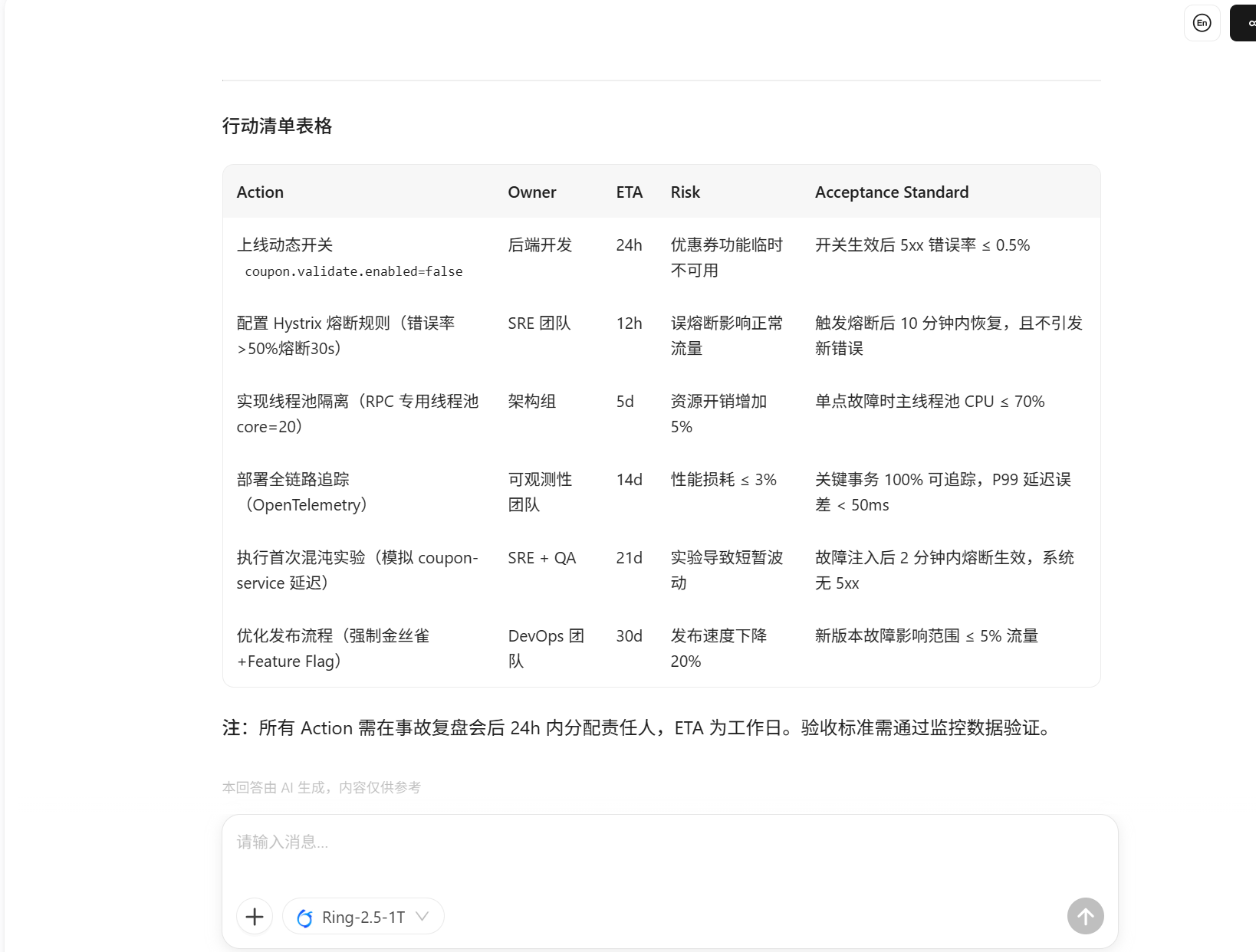Image resolution: width=1256 pixels, height=952 pixels.
Task: Click the 实验导致短暂波动 risk cell
Action: point(726,570)
